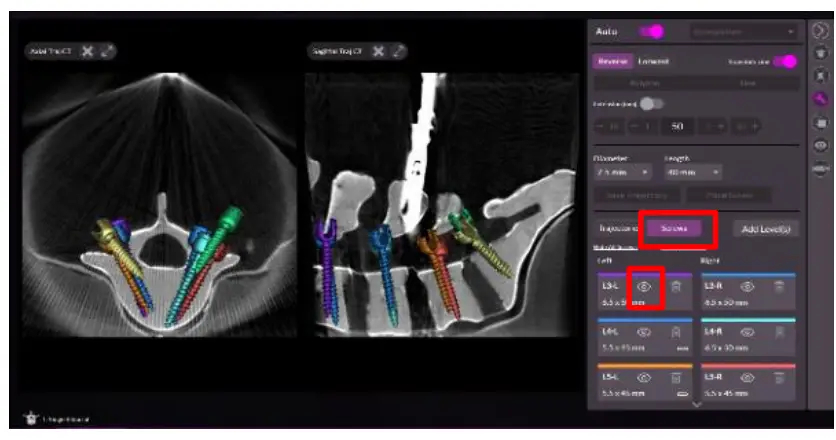Toggle the Auto switch off
The height and width of the screenshot is (440, 836).
tap(652, 31)
